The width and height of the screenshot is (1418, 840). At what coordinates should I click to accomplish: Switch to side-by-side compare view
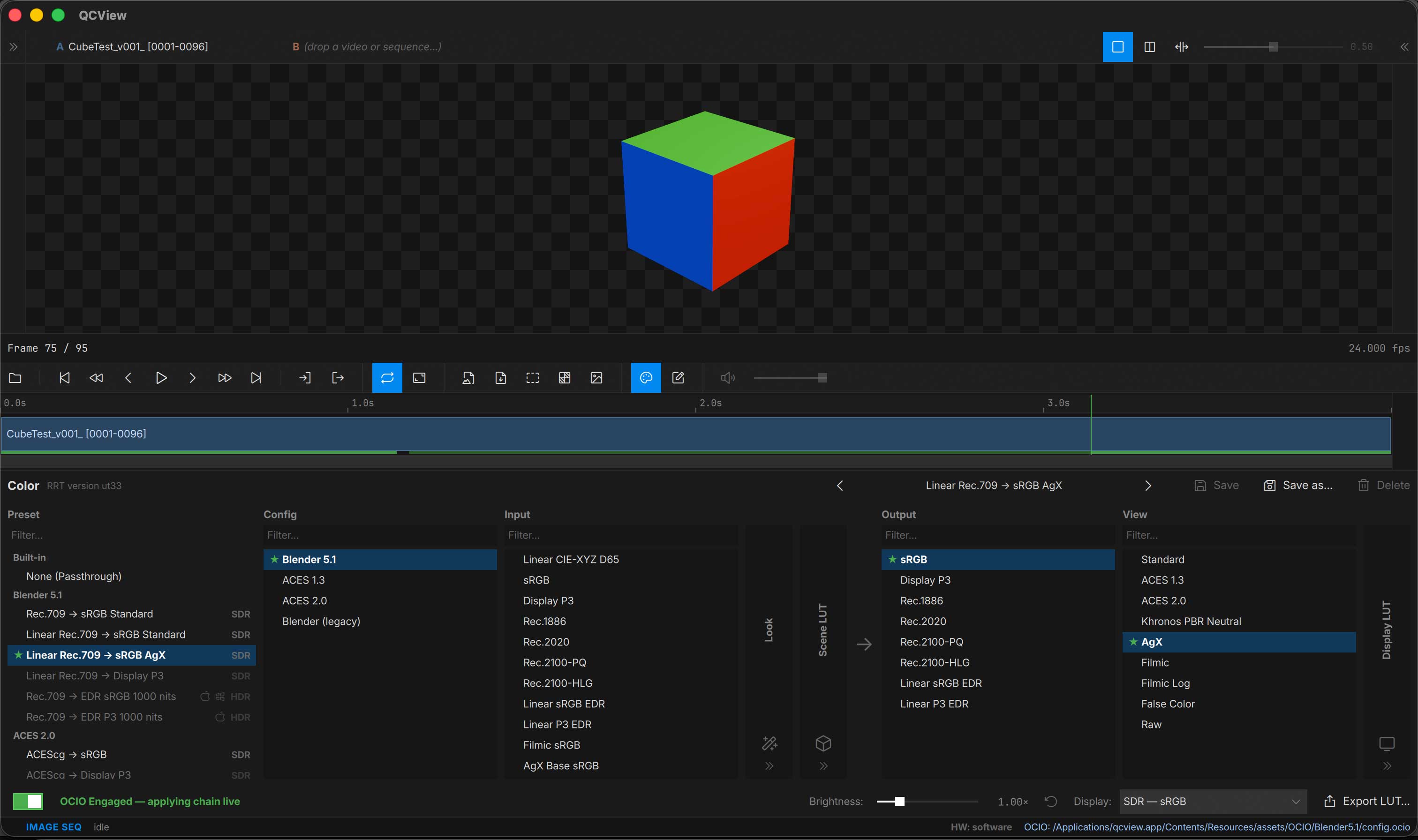tap(1150, 47)
